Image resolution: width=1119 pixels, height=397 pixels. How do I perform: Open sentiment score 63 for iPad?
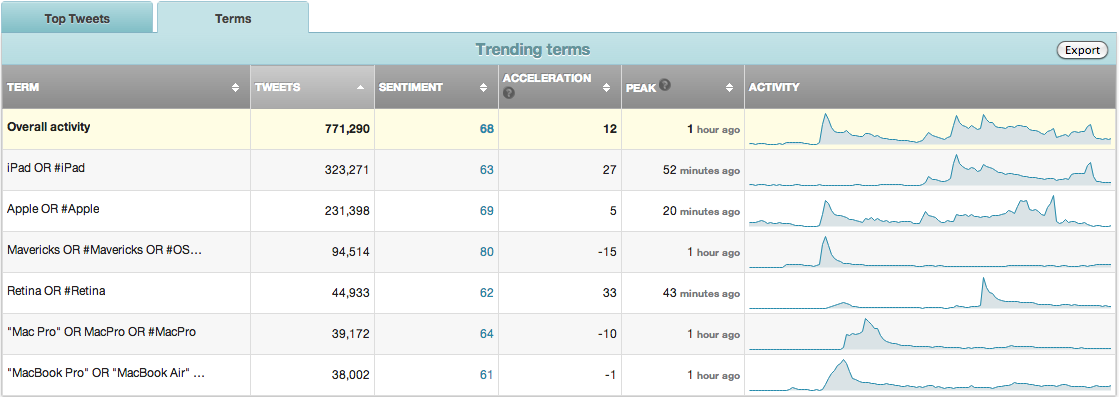[487, 170]
